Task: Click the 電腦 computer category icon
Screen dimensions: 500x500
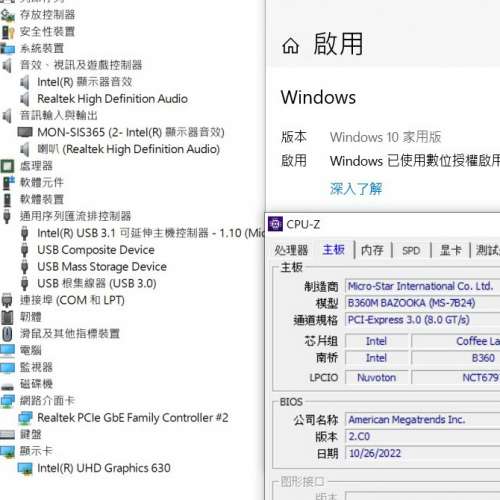Action: (x=7, y=350)
